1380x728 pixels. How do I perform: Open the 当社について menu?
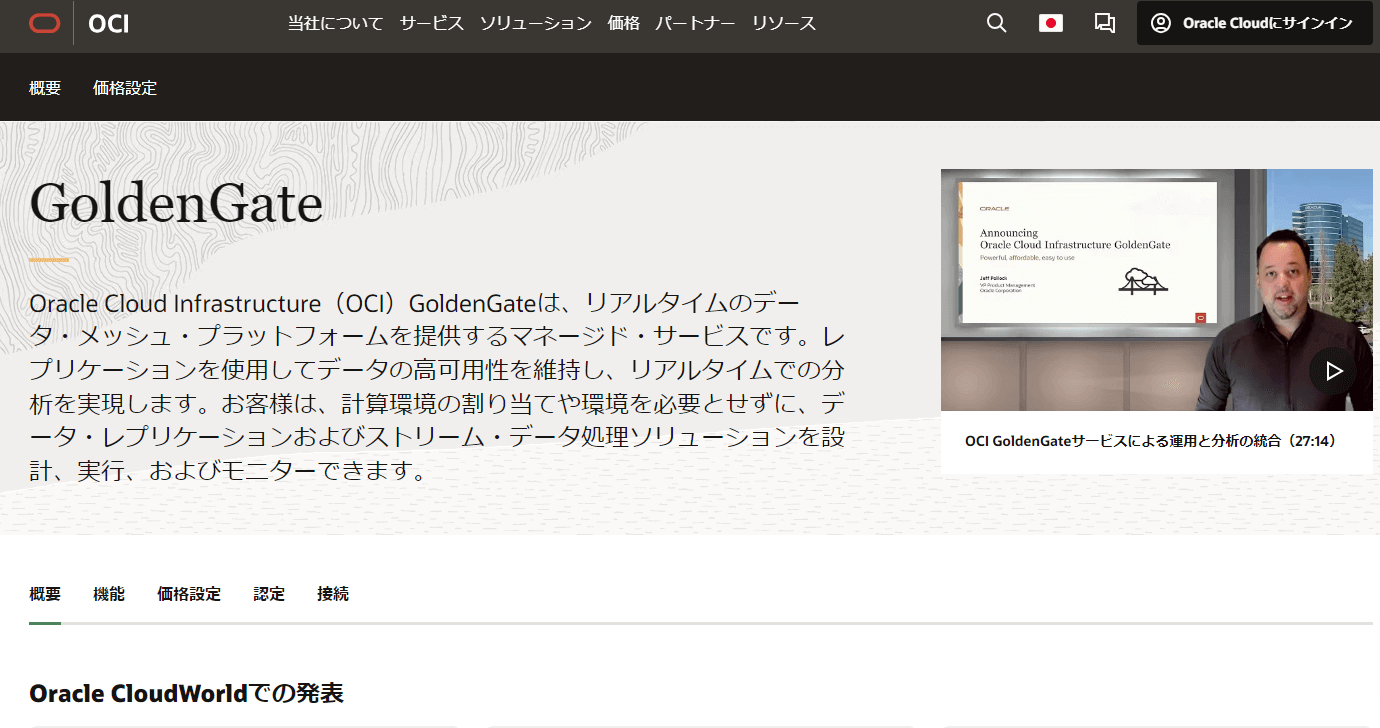click(336, 23)
